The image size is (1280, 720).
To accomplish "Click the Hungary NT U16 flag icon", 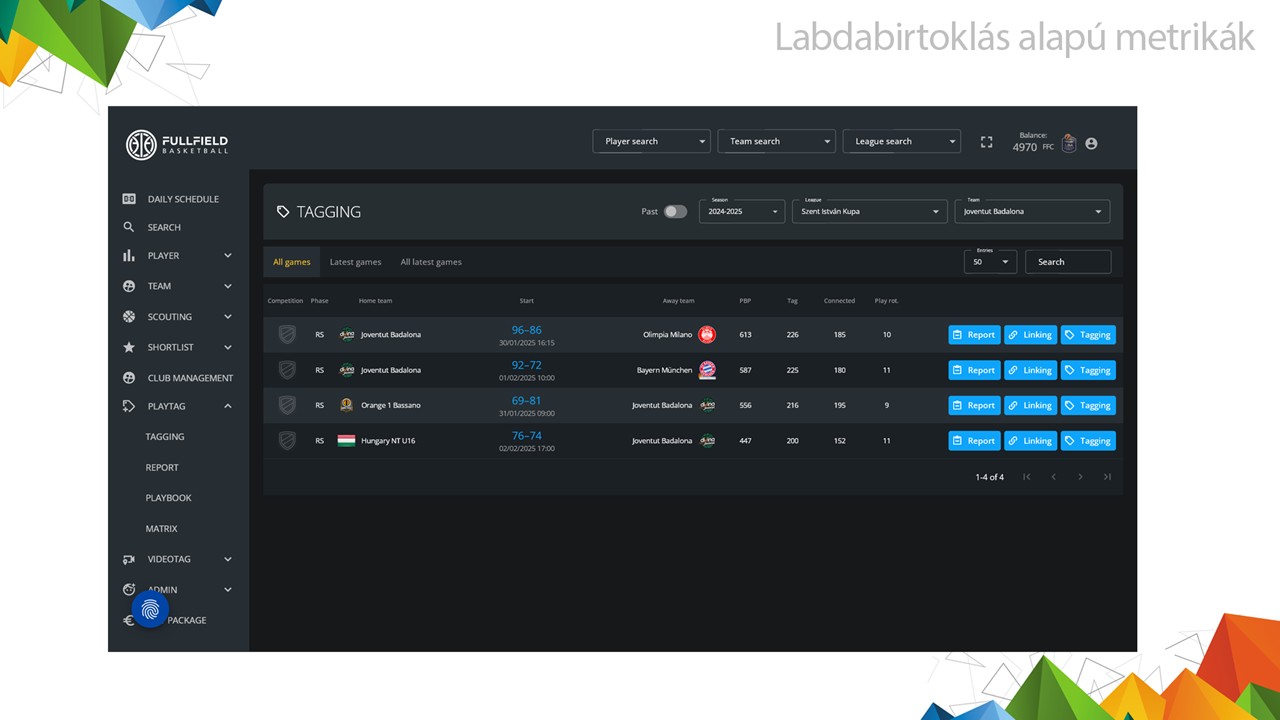I will pyautogui.click(x=346, y=440).
